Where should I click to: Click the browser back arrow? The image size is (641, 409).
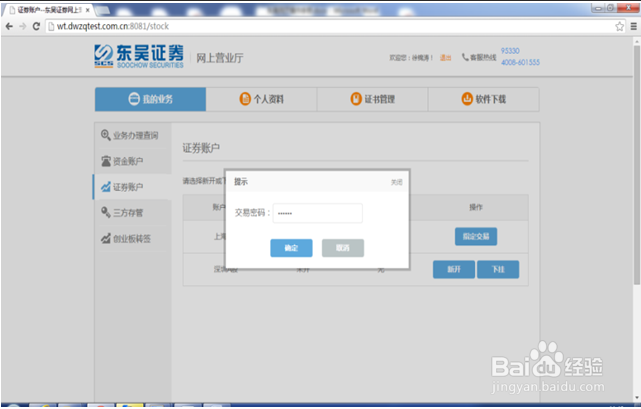(9, 26)
